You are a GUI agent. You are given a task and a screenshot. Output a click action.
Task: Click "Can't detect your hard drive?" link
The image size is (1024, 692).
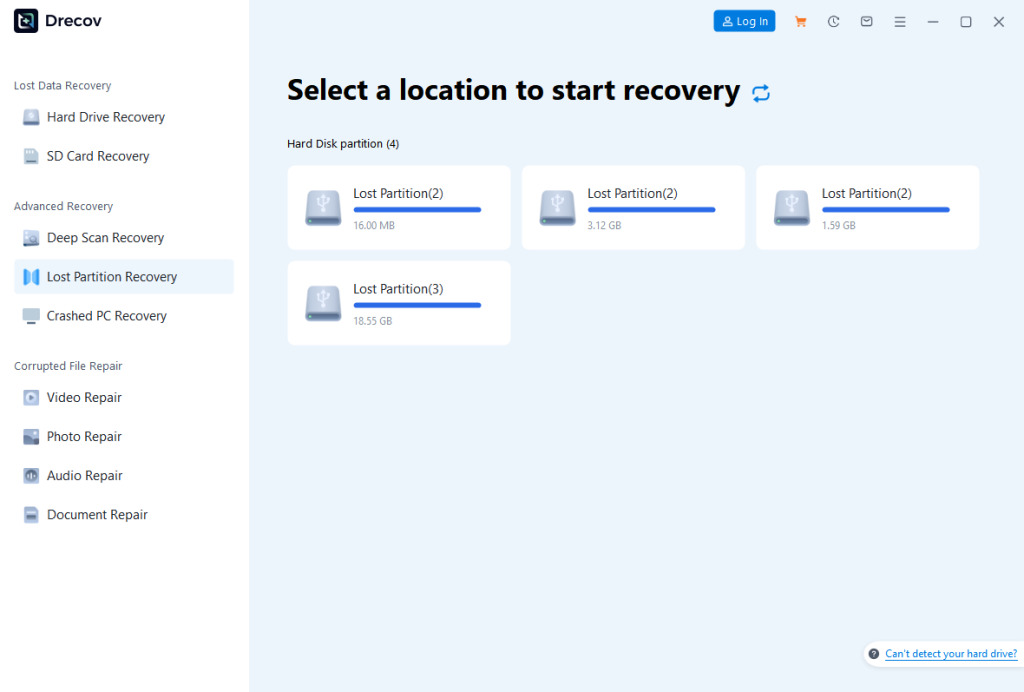[x=951, y=654]
